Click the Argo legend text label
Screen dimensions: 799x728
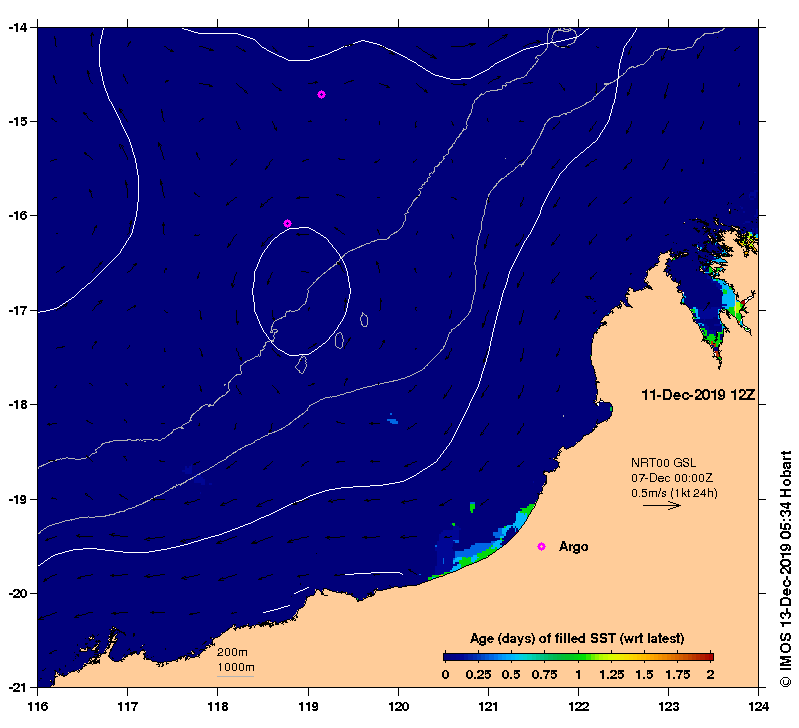coord(573,547)
